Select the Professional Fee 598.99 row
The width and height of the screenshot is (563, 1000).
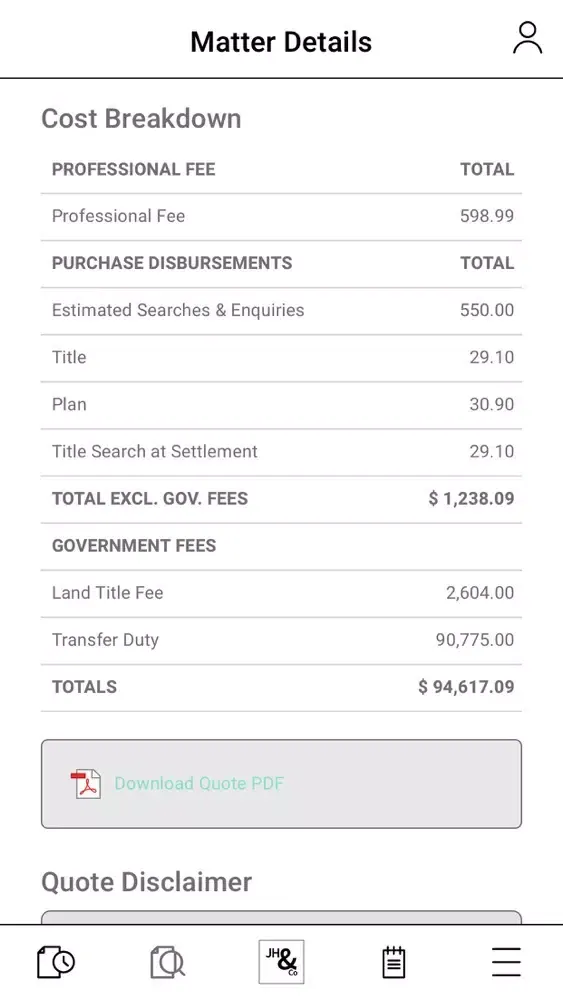281,217
